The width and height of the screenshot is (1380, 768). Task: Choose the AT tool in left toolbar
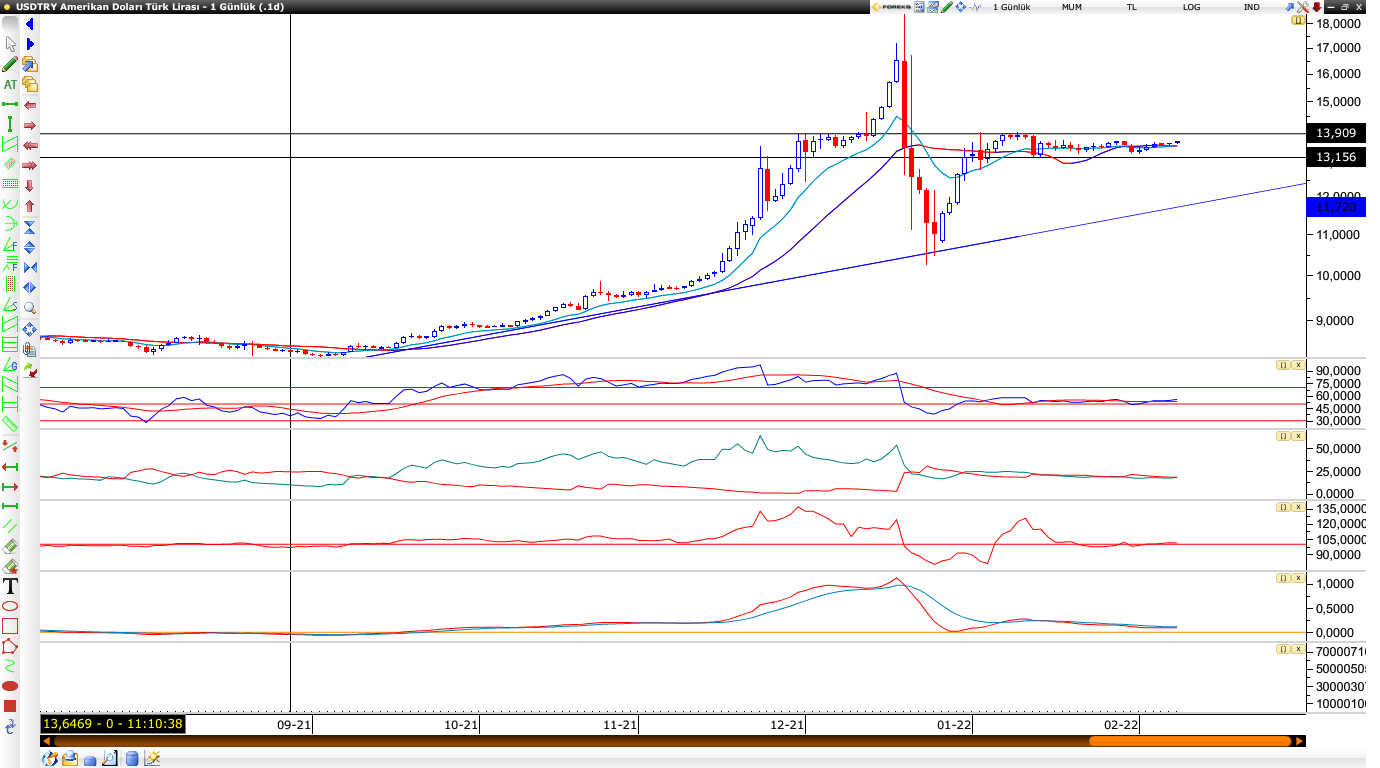pyautogui.click(x=10, y=84)
